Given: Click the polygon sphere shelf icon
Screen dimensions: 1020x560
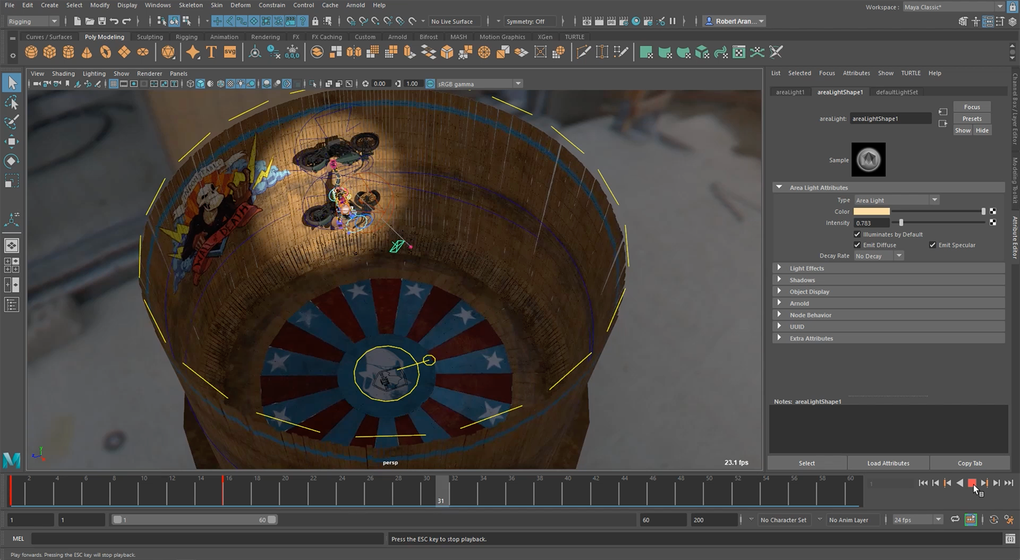Looking at the screenshot, I should (33, 52).
